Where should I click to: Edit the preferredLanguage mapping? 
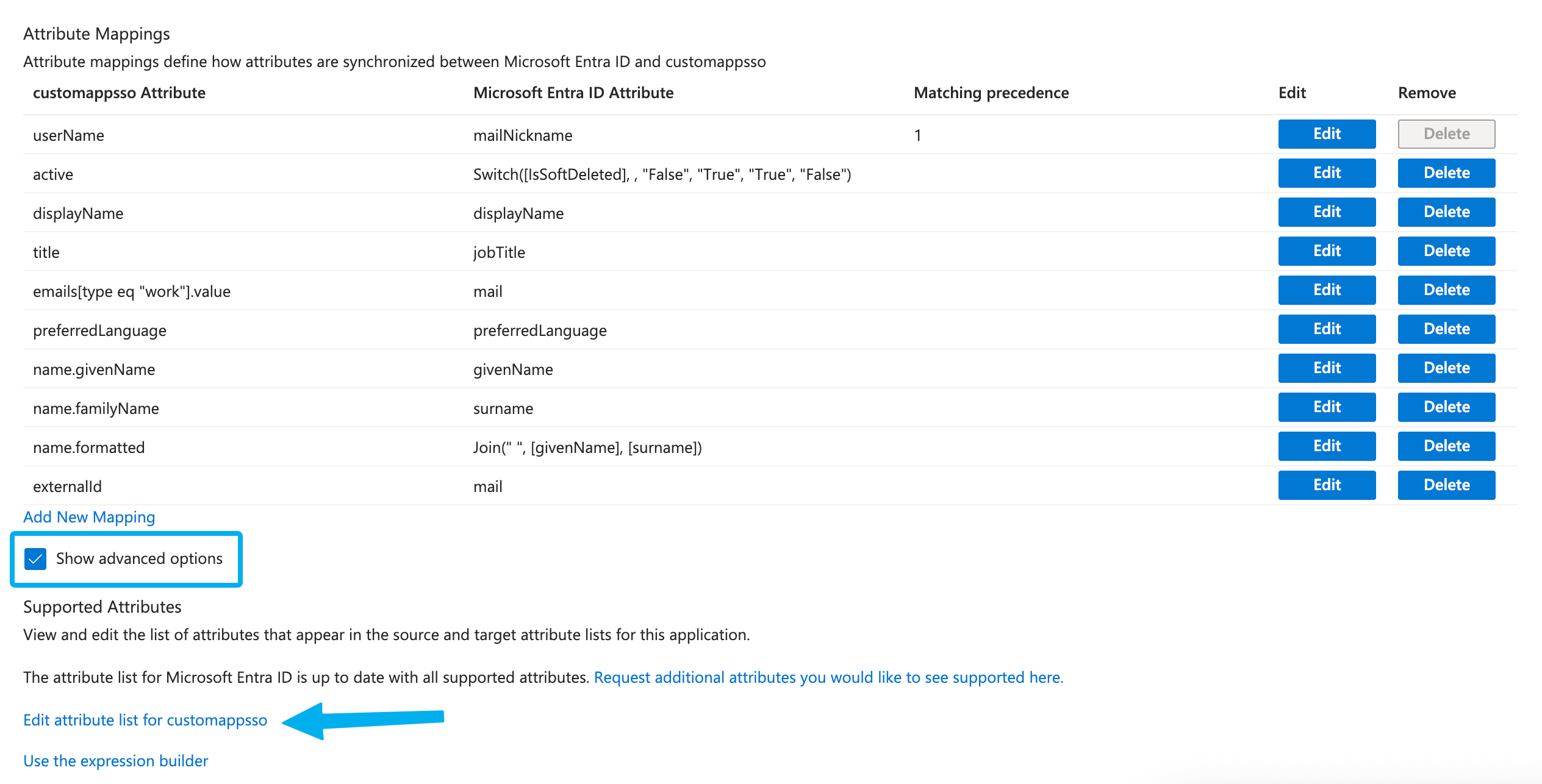[1326, 329]
